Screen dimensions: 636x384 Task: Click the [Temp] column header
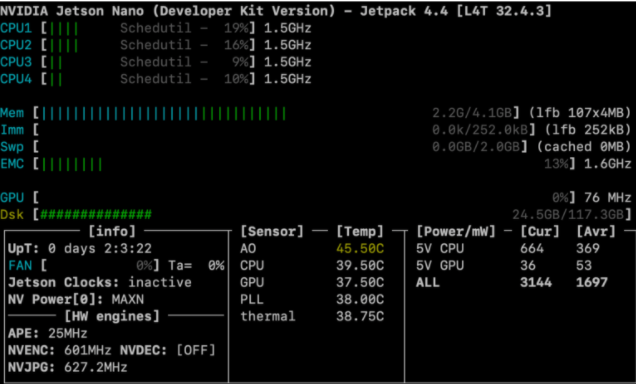click(360, 231)
